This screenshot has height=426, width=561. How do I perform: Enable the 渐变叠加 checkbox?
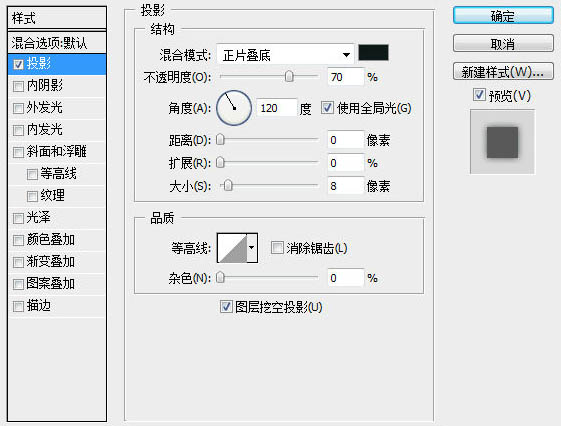18,262
